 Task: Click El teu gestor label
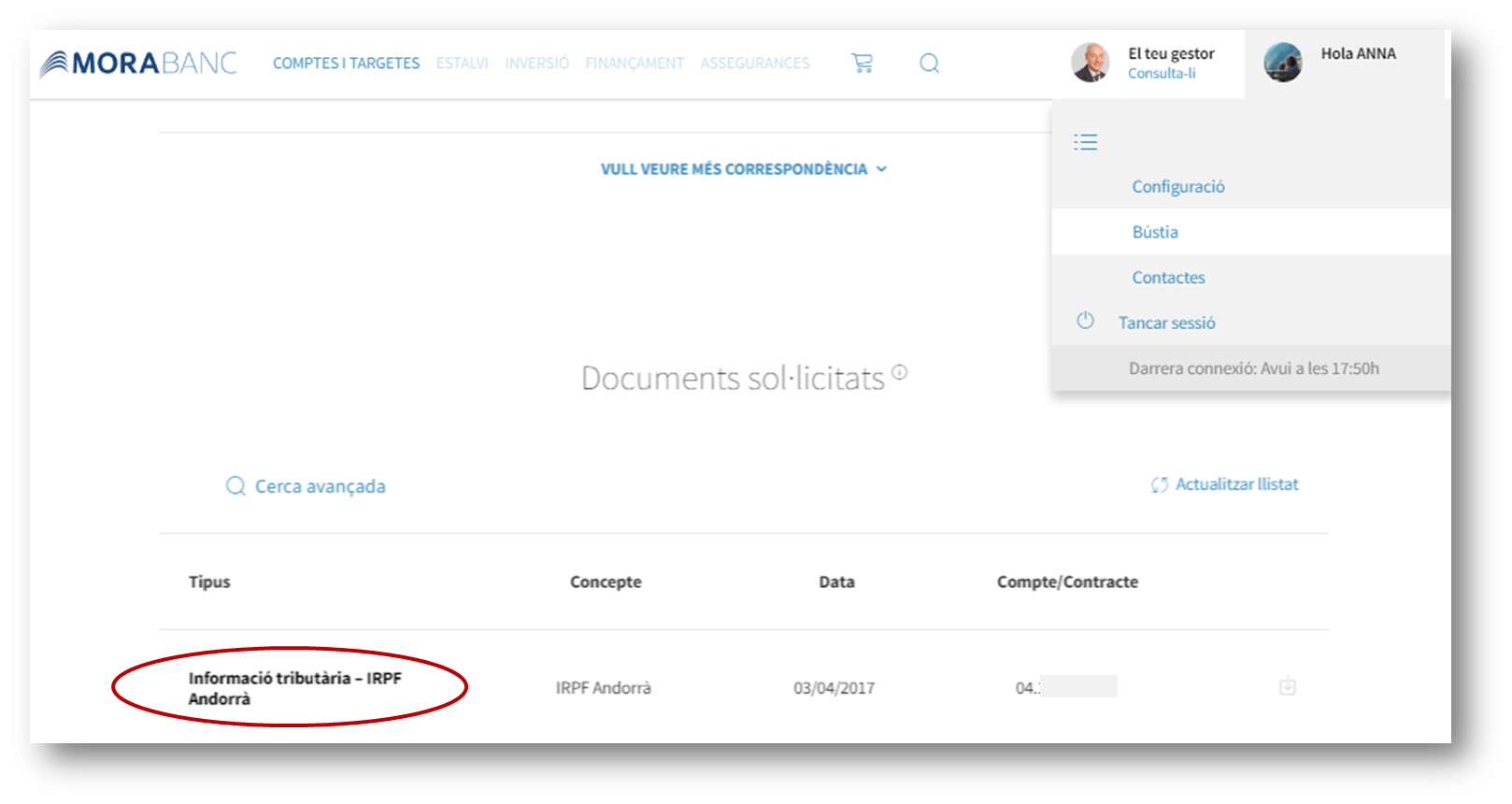pyautogui.click(x=1171, y=53)
